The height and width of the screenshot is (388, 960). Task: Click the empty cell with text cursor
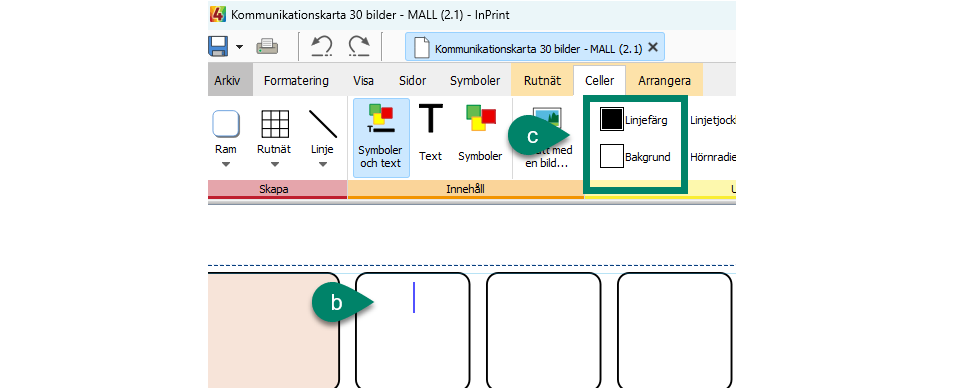[413, 330]
